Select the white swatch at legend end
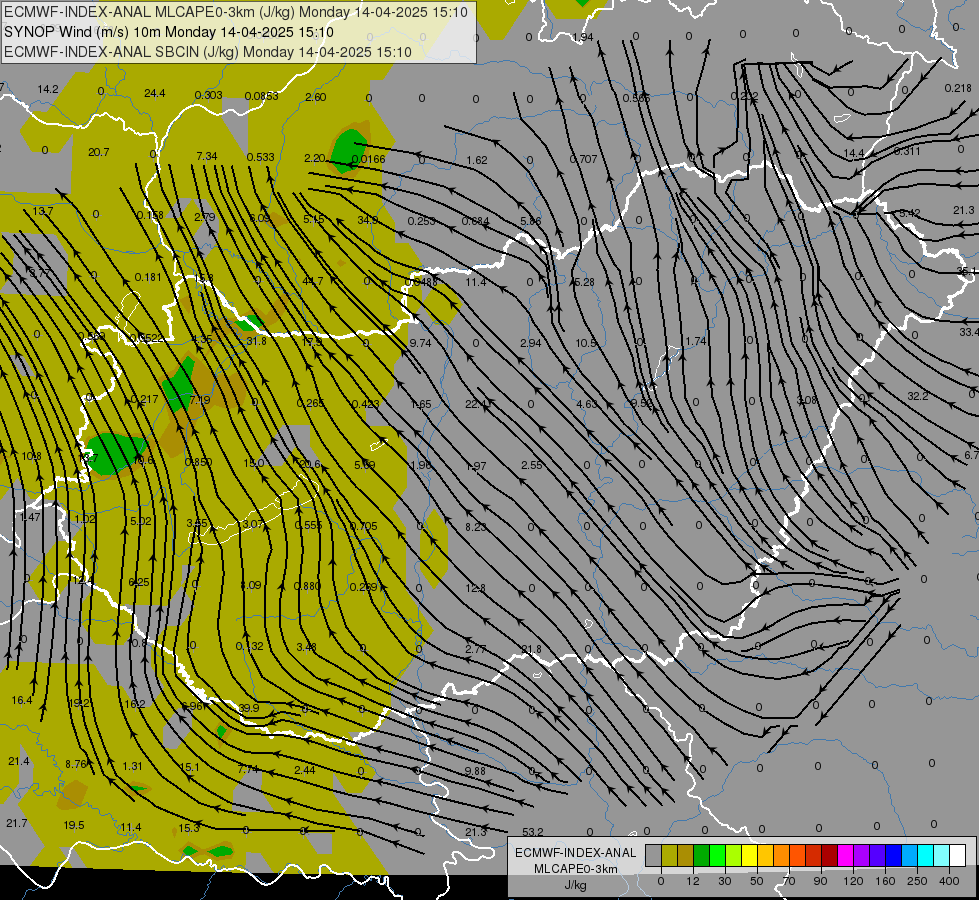Viewport: 979px width, 900px height. tap(958, 855)
